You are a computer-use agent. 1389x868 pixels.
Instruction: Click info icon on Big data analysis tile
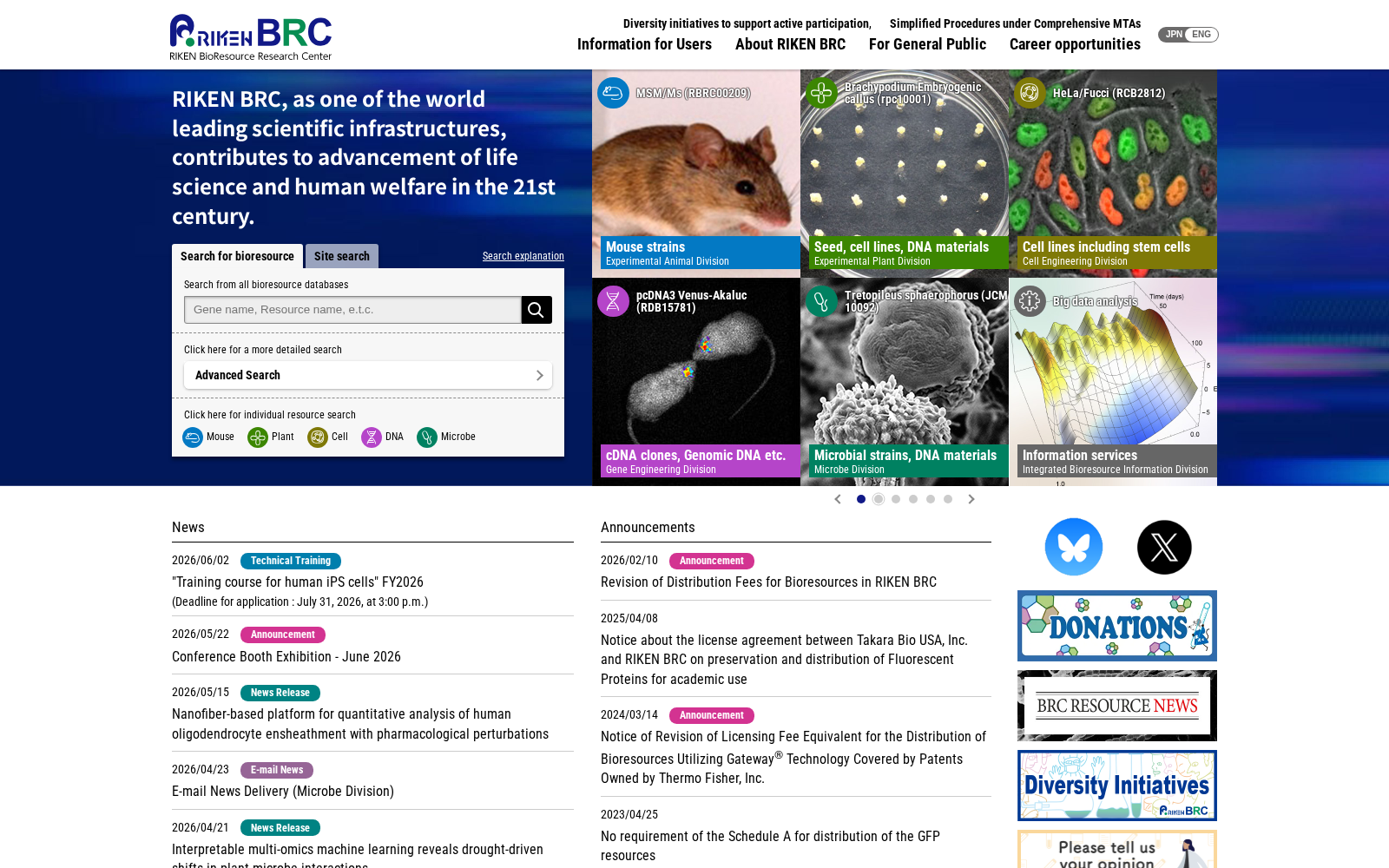pos(1030,301)
